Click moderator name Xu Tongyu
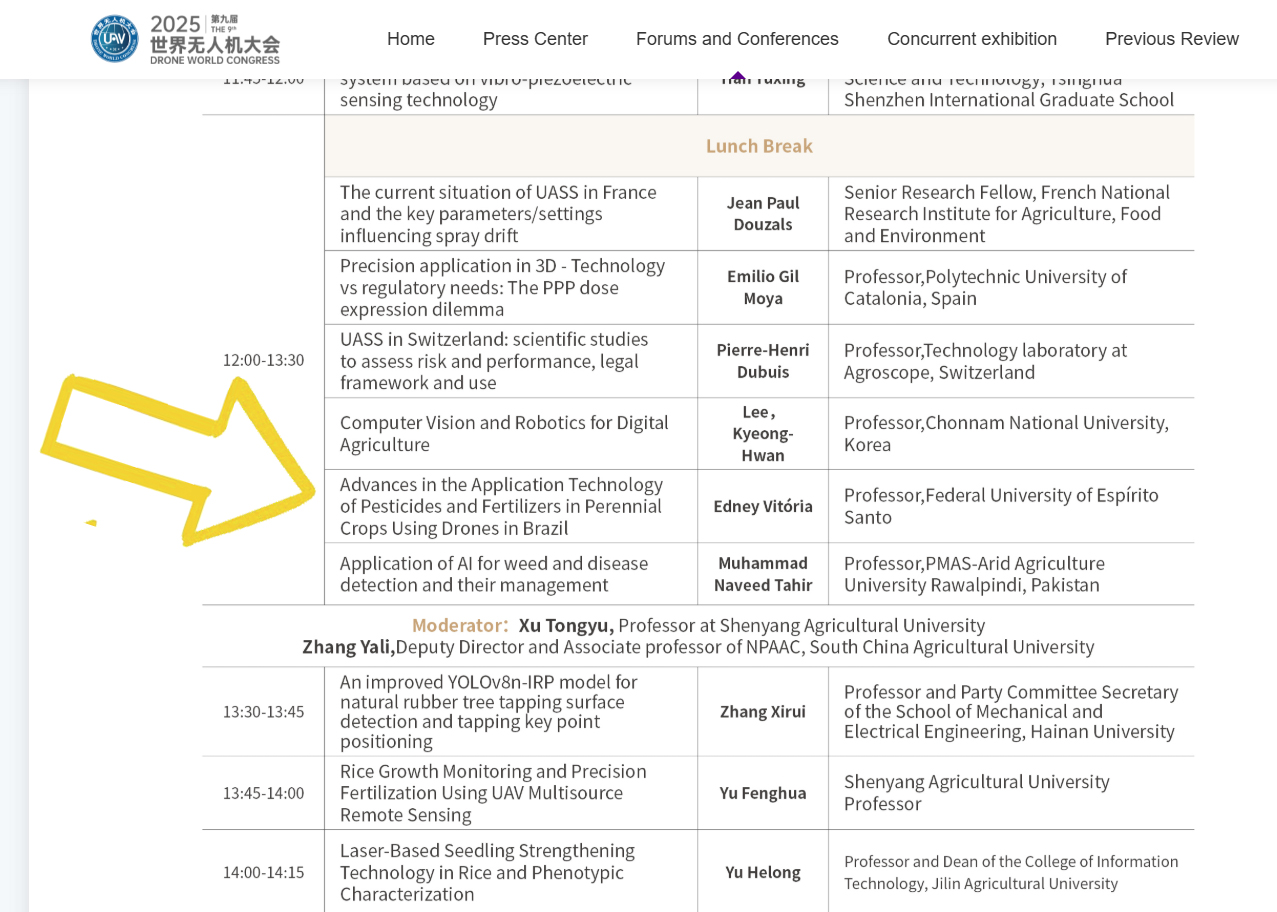Screen dimensions: 1277x912 (565, 625)
